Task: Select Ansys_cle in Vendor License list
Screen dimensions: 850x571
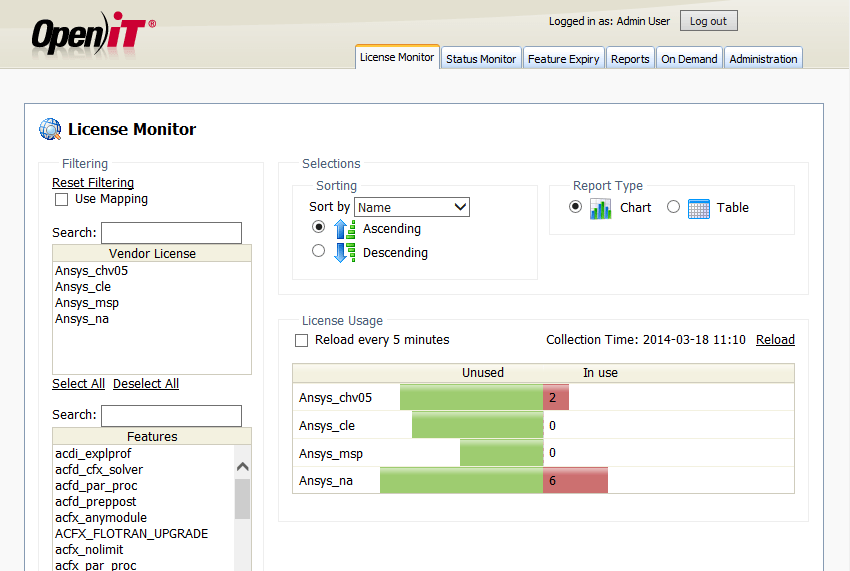Action: 152,287
